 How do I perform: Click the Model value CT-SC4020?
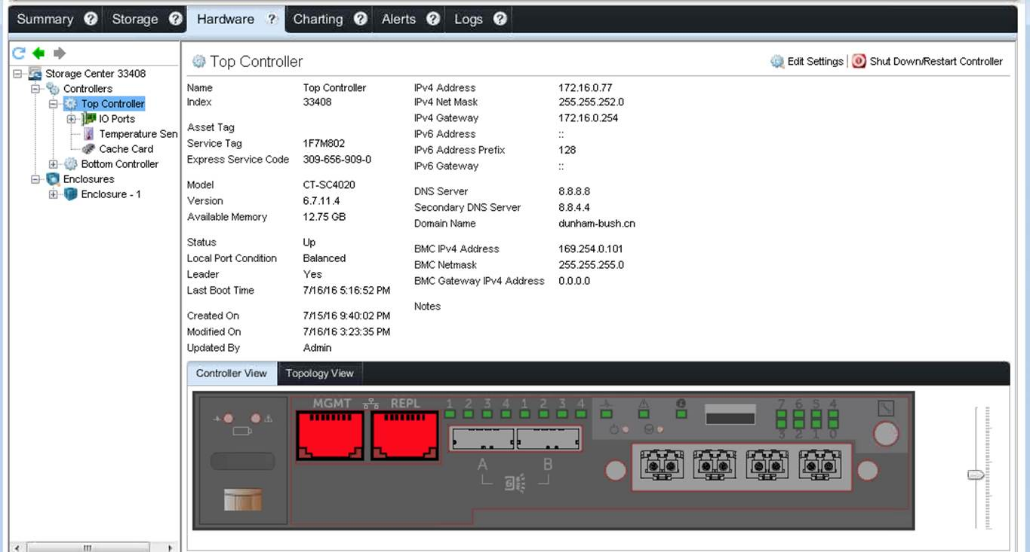[x=329, y=185]
